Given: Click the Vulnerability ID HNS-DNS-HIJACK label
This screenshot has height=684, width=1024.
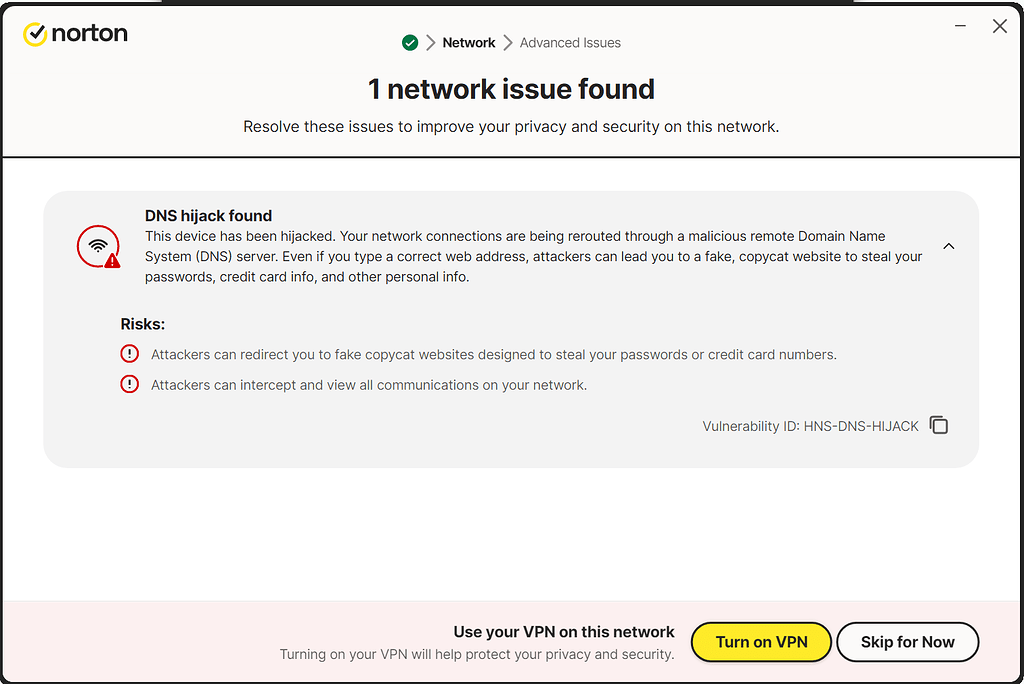Looking at the screenshot, I should click(811, 425).
